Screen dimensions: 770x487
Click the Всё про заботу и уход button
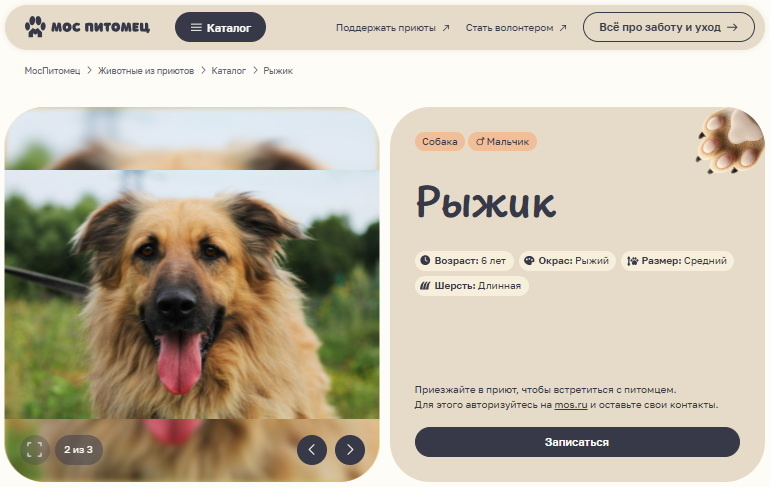668,27
